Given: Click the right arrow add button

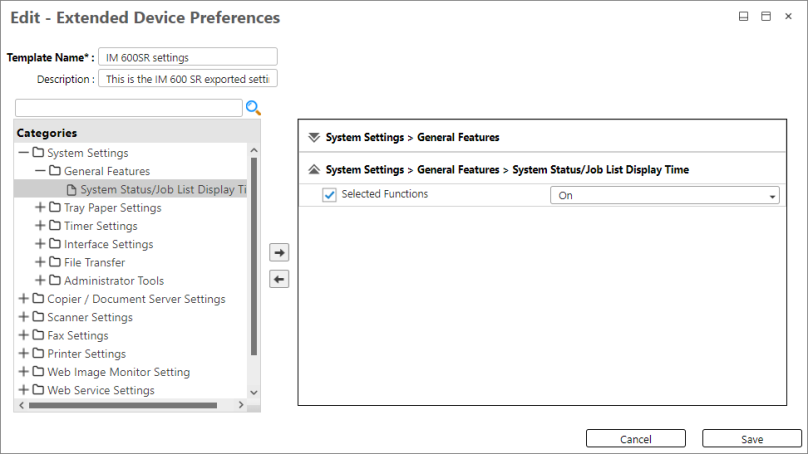Looking at the screenshot, I should 280,254.
